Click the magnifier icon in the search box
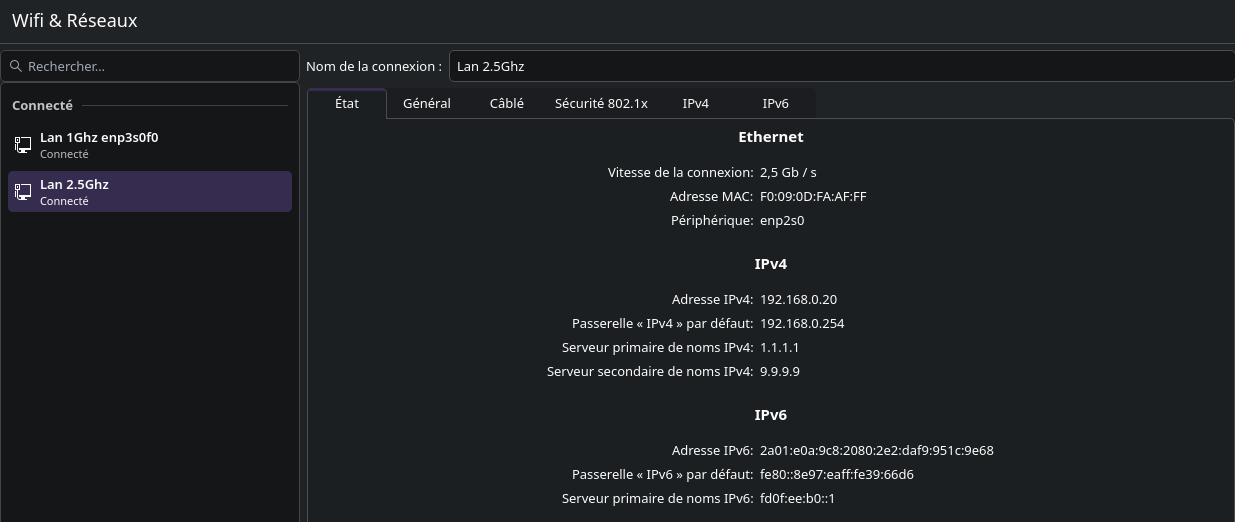Viewport: 1235px width, 522px height. [16, 67]
